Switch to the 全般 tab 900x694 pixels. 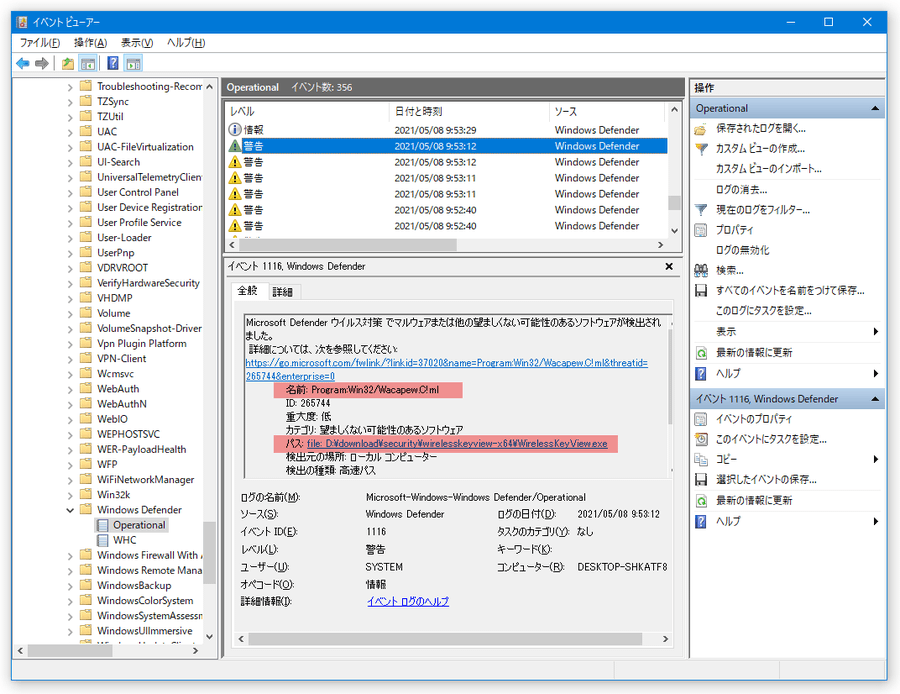coord(248,291)
